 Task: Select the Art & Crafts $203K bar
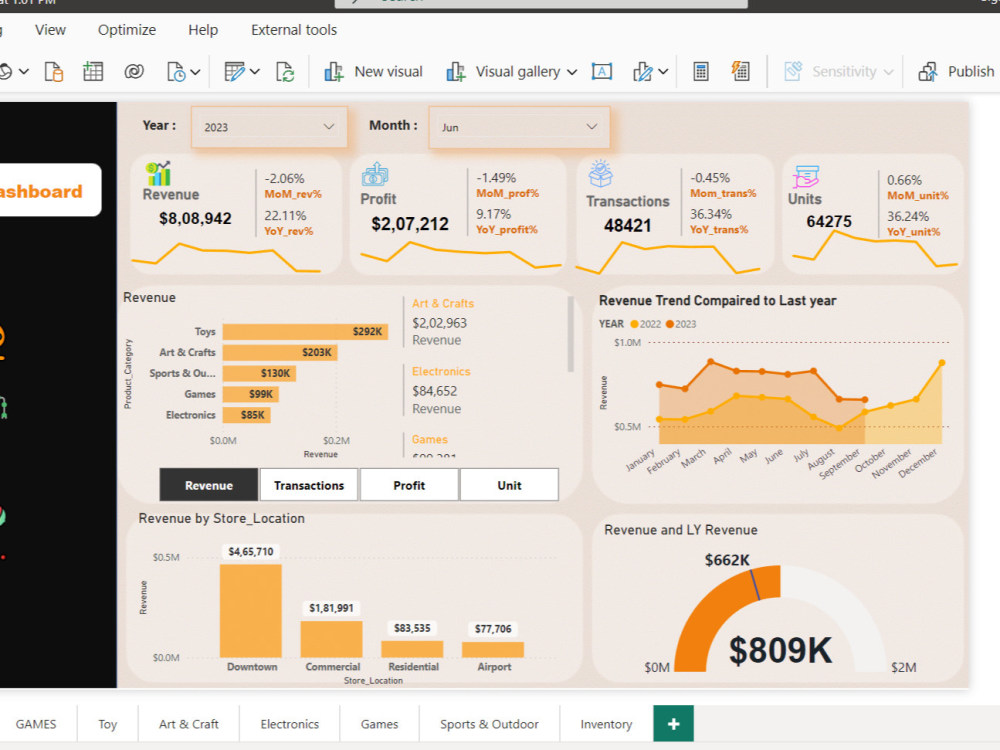pos(280,353)
